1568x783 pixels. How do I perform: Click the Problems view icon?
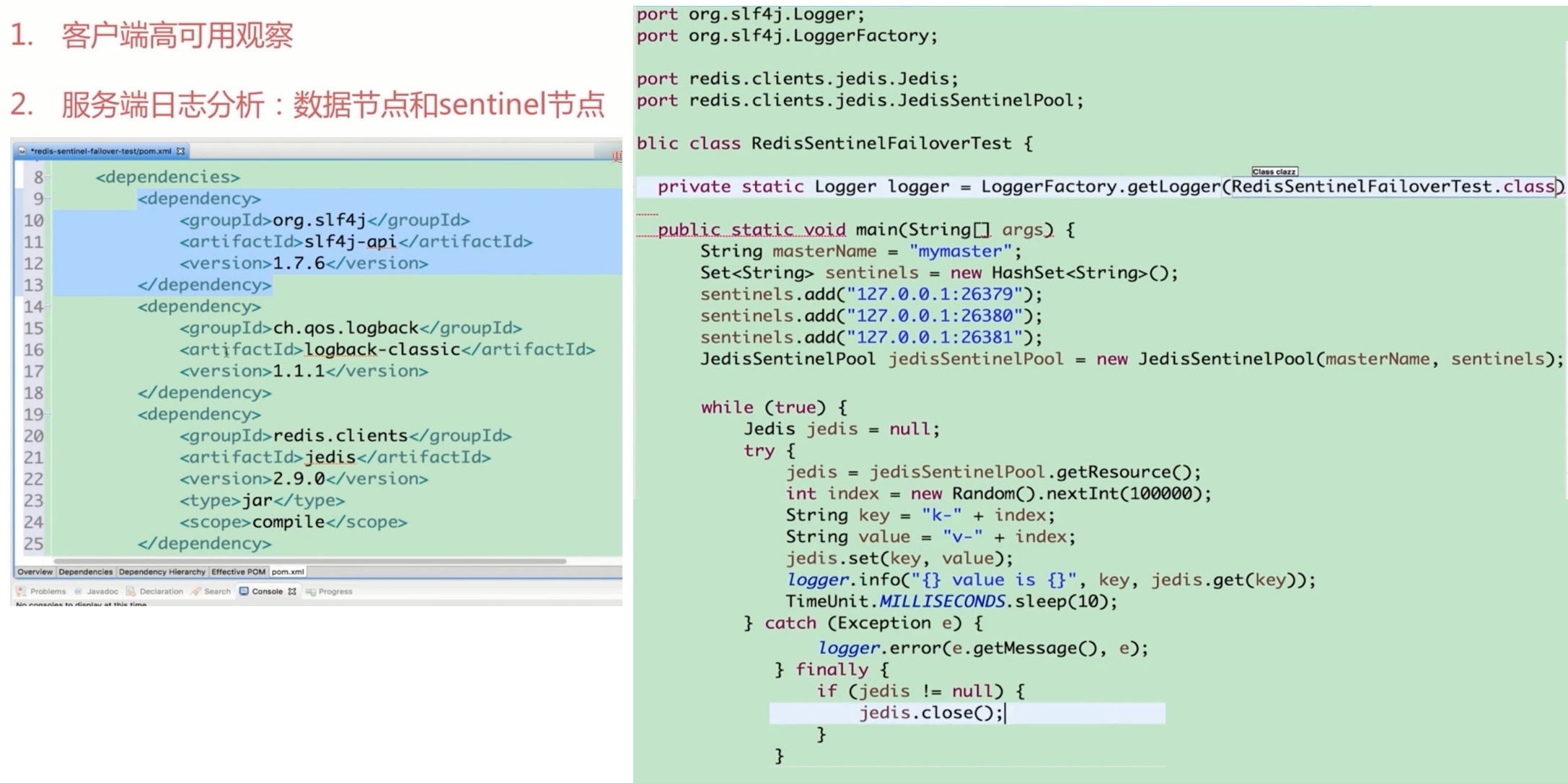[x=22, y=591]
